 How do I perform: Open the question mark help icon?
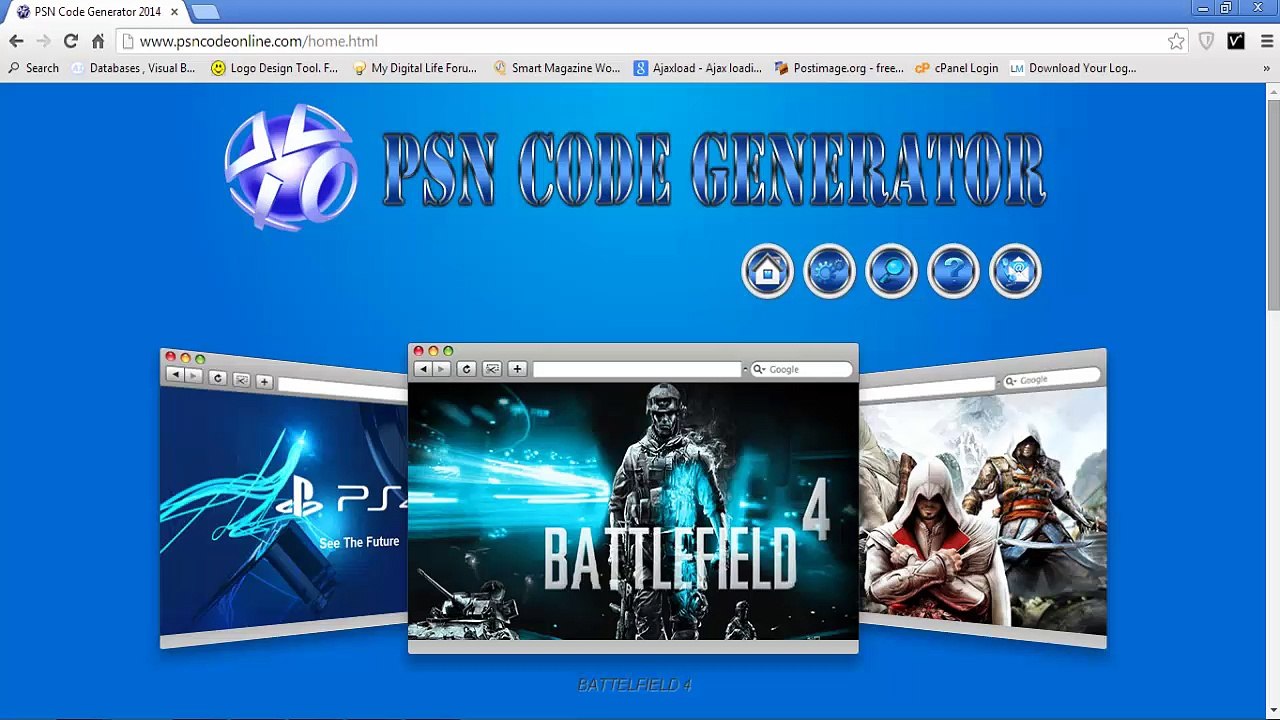click(953, 271)
